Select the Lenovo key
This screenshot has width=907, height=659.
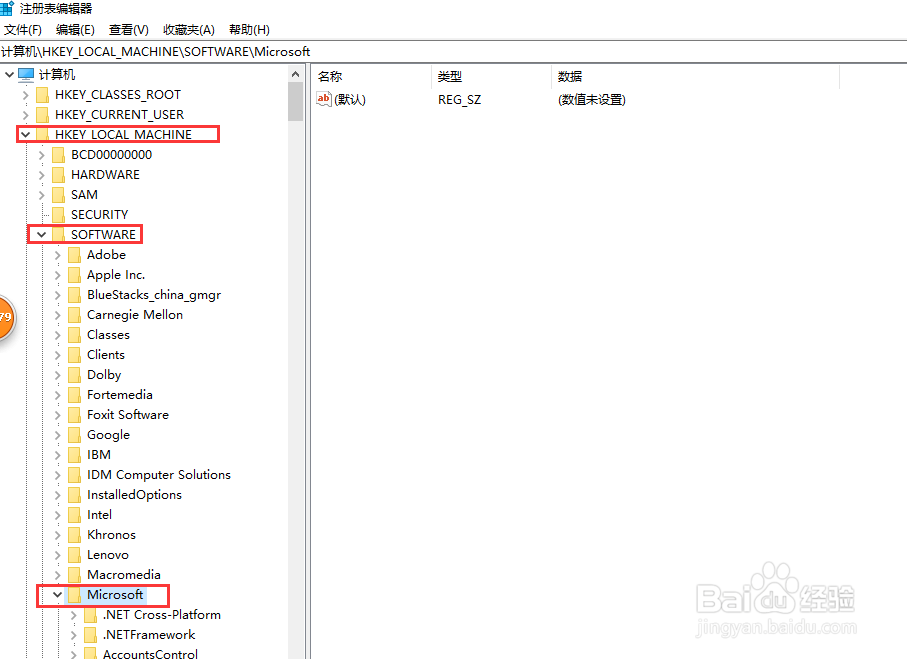(108, 555)
